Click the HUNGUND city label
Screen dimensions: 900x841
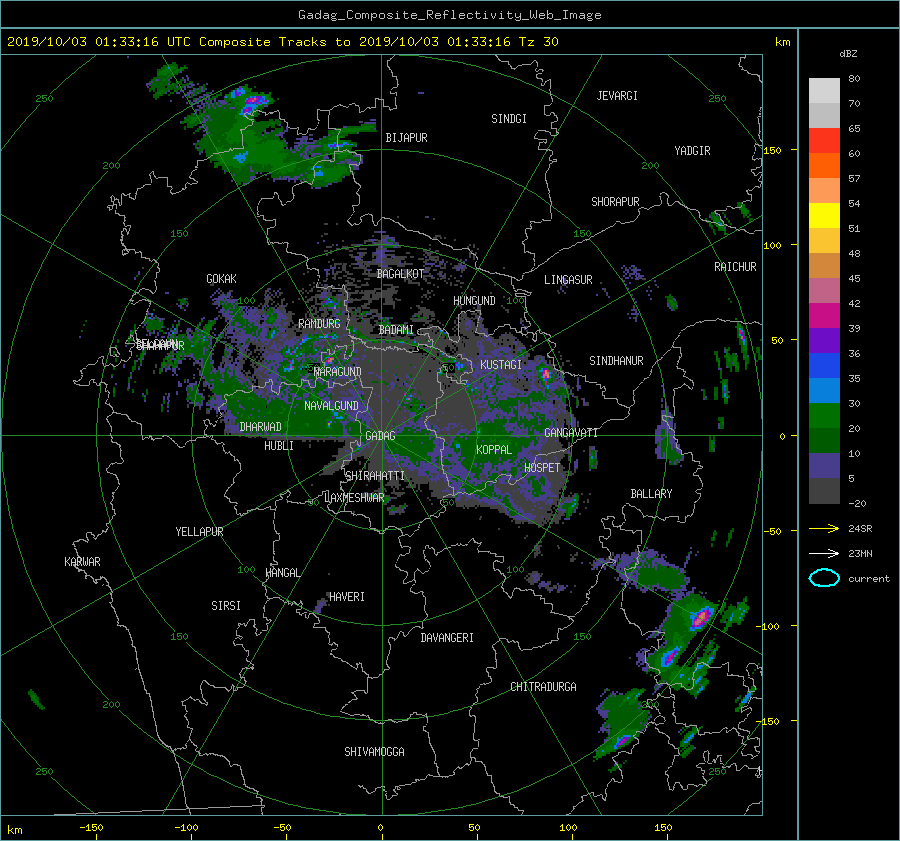click(474, 301)
